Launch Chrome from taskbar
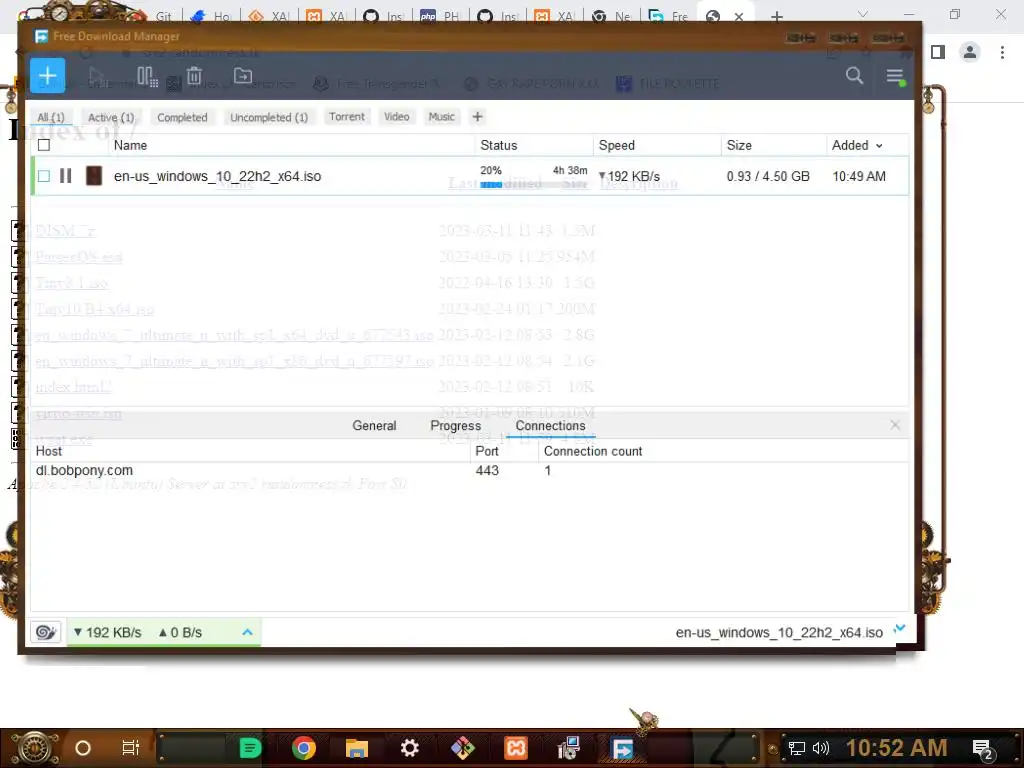The image size is (1024, 768). click(304, 748)
